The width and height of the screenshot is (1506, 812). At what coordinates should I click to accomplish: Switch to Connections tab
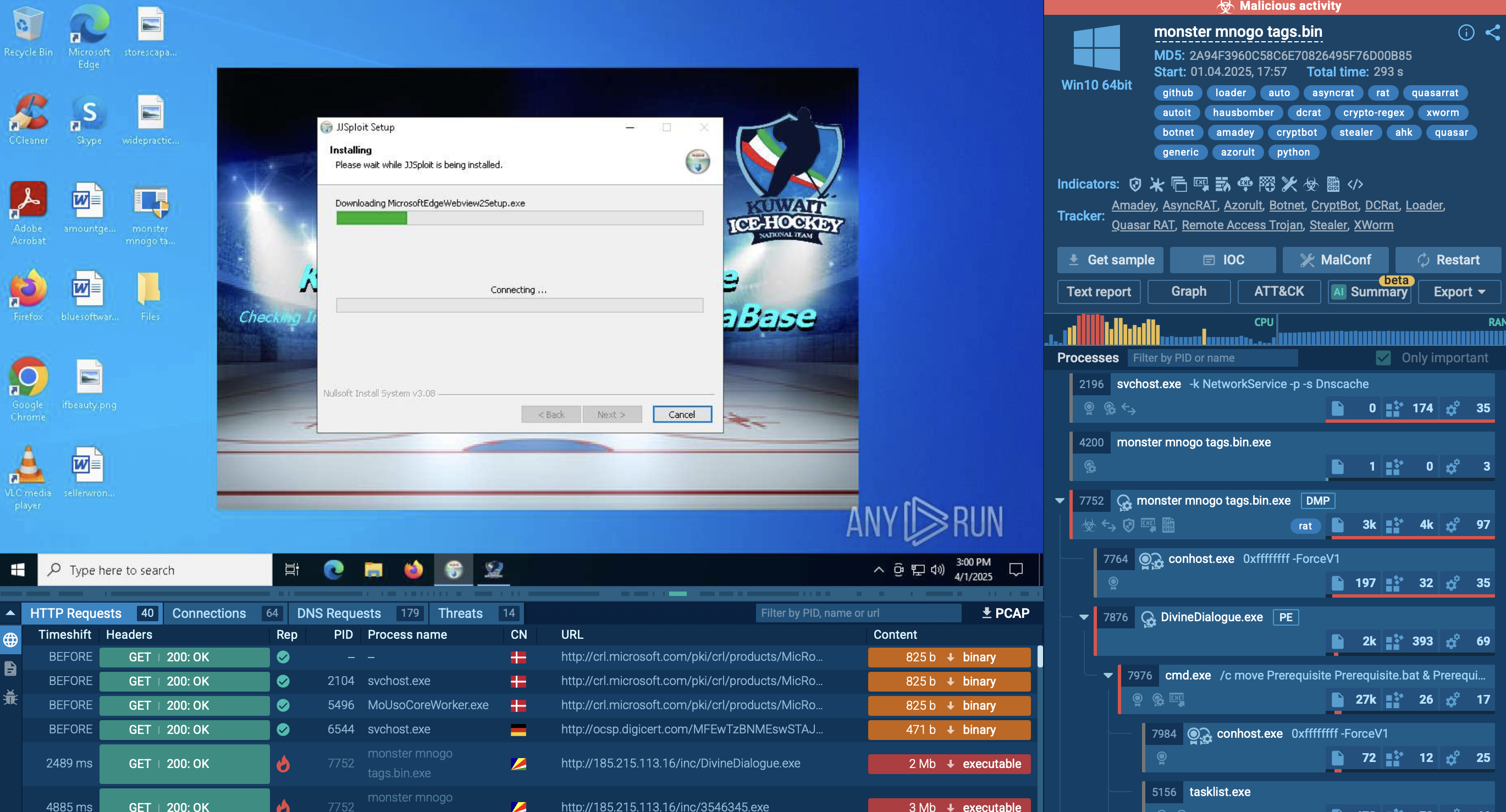225,613
